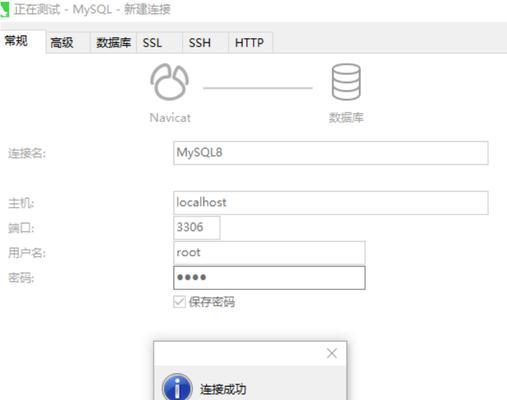Open the HTTP tab
Screen dimensions: 507x400
click(x=251, y=43)
